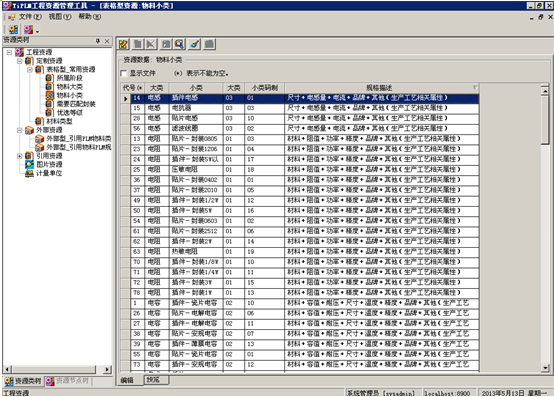Click the icon of the 引用资源 node

(29, 156)
